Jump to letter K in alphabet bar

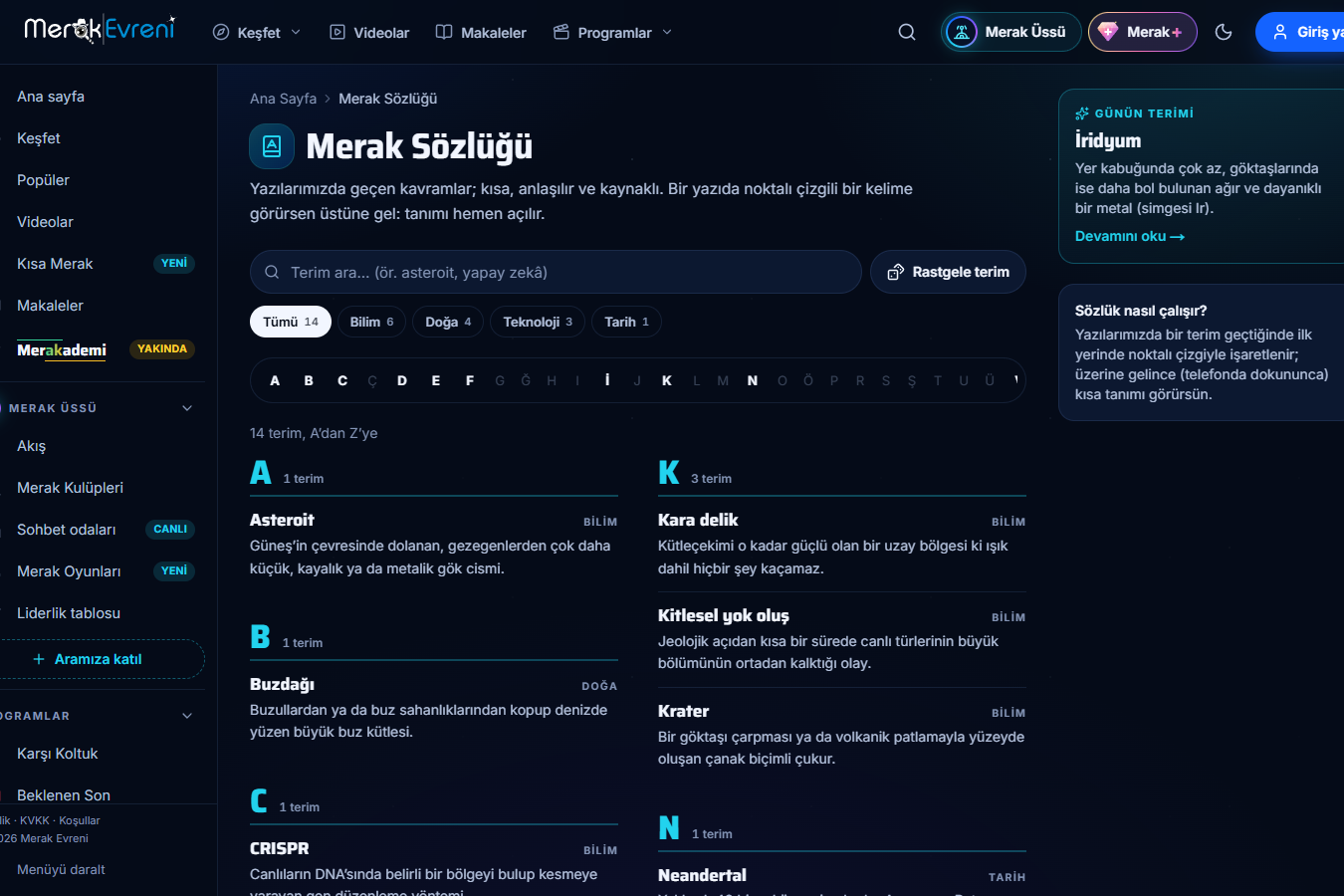click(667, 380)
